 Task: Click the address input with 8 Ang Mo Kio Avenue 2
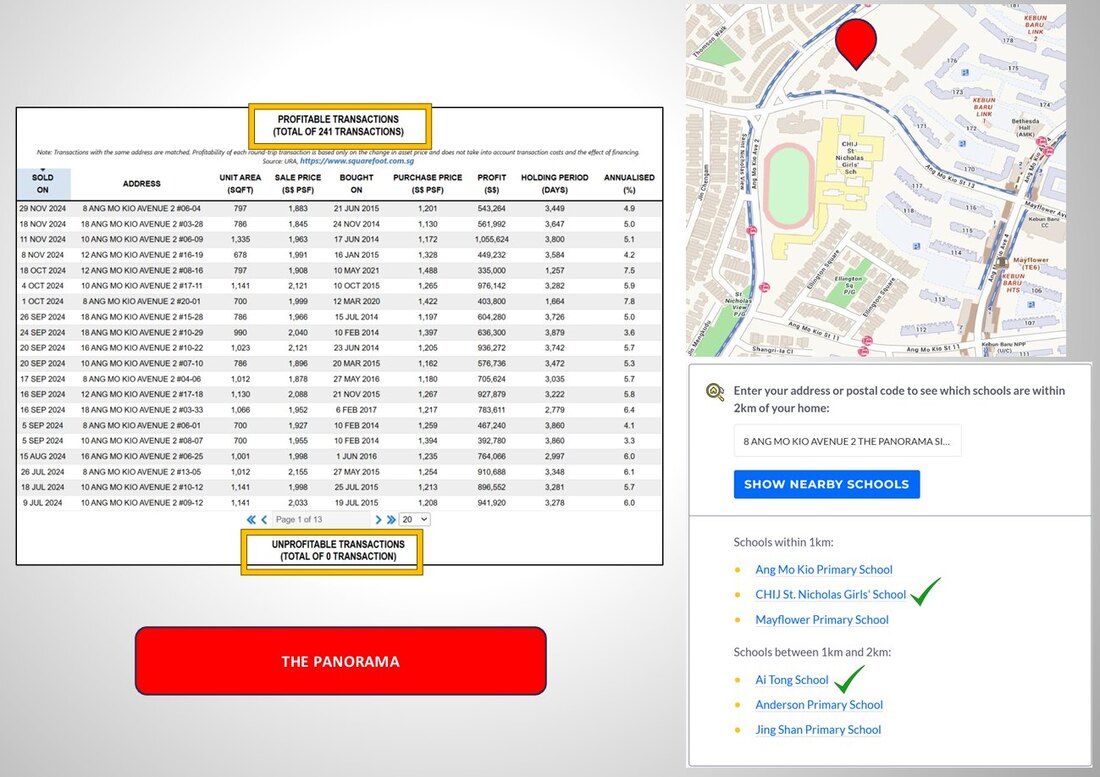[847, 441]
